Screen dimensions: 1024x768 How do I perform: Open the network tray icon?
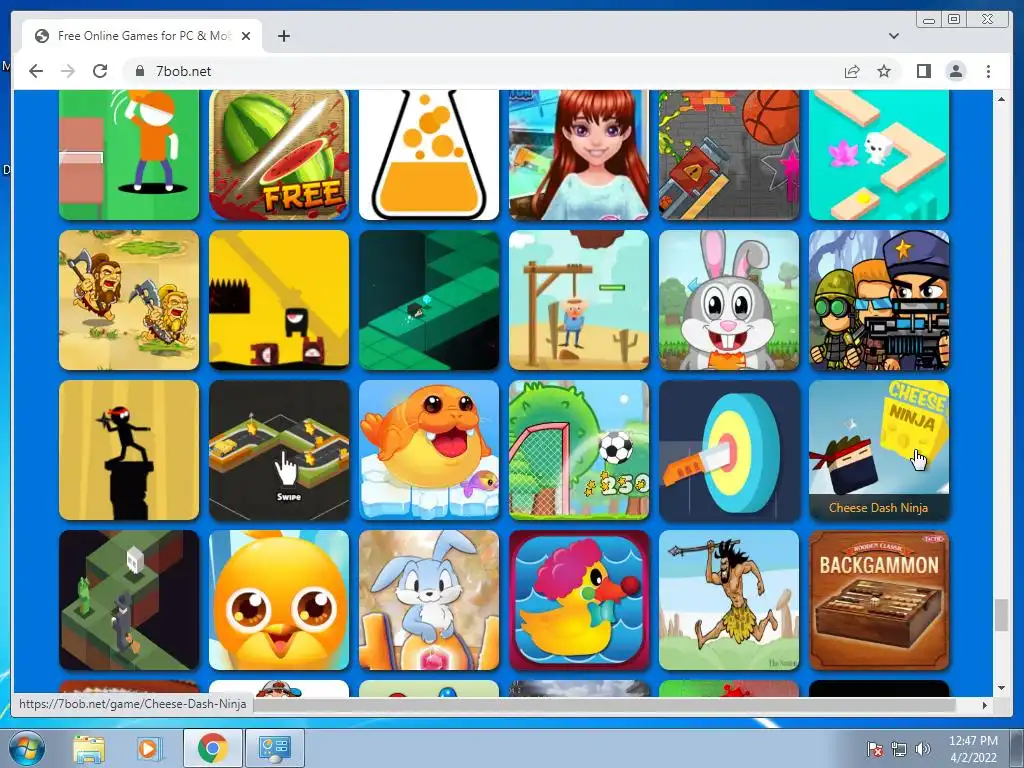point(899,749)
